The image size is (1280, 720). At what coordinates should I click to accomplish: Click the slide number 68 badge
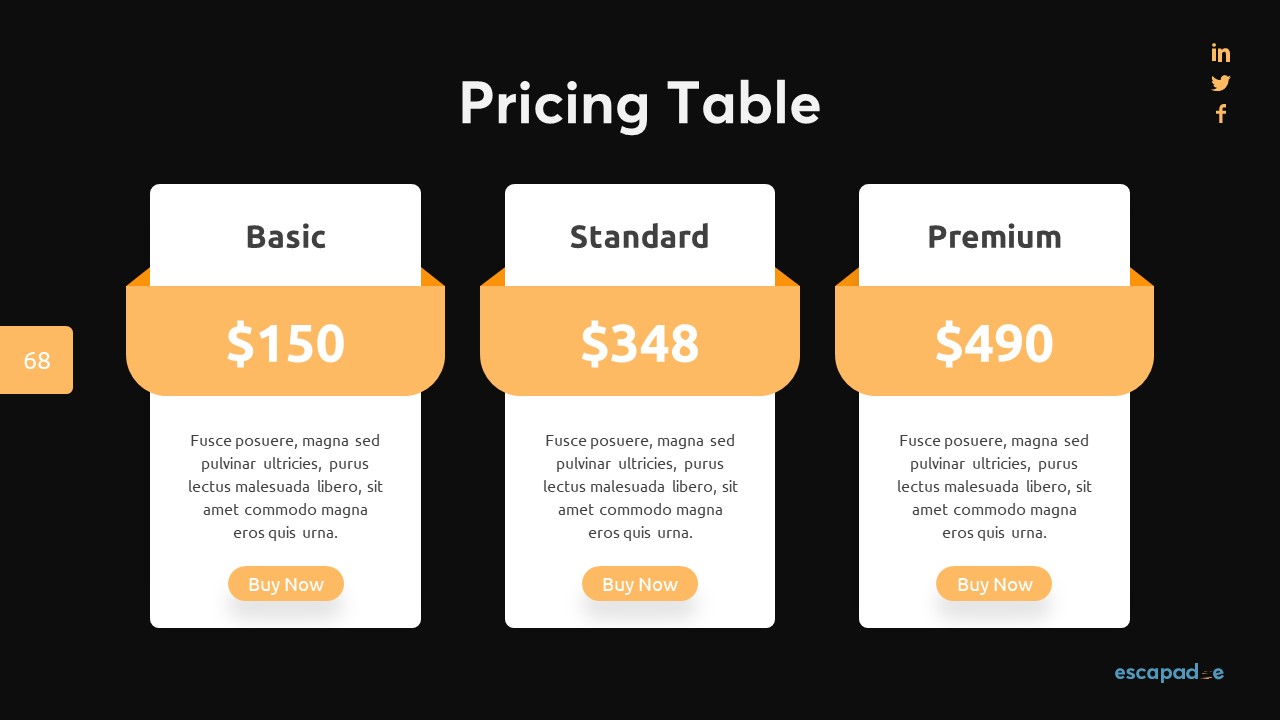tap(37, 360)
